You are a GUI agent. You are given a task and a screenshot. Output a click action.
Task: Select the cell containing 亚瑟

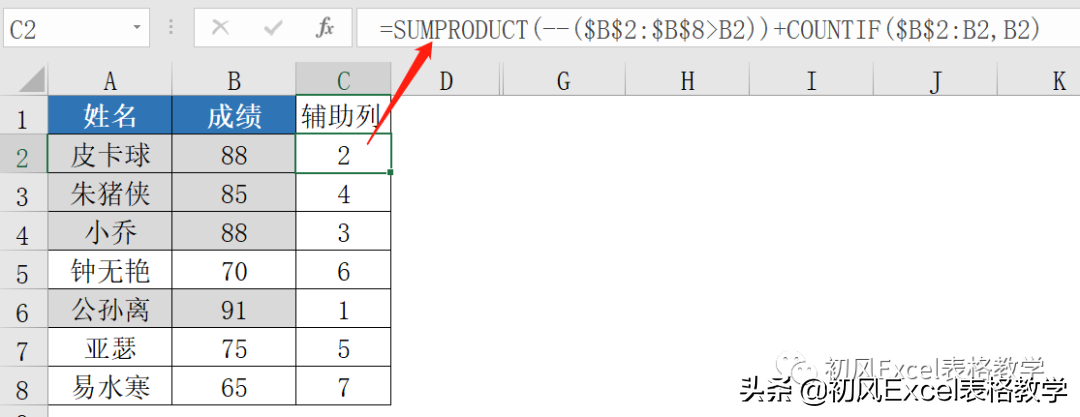[110, 347]
